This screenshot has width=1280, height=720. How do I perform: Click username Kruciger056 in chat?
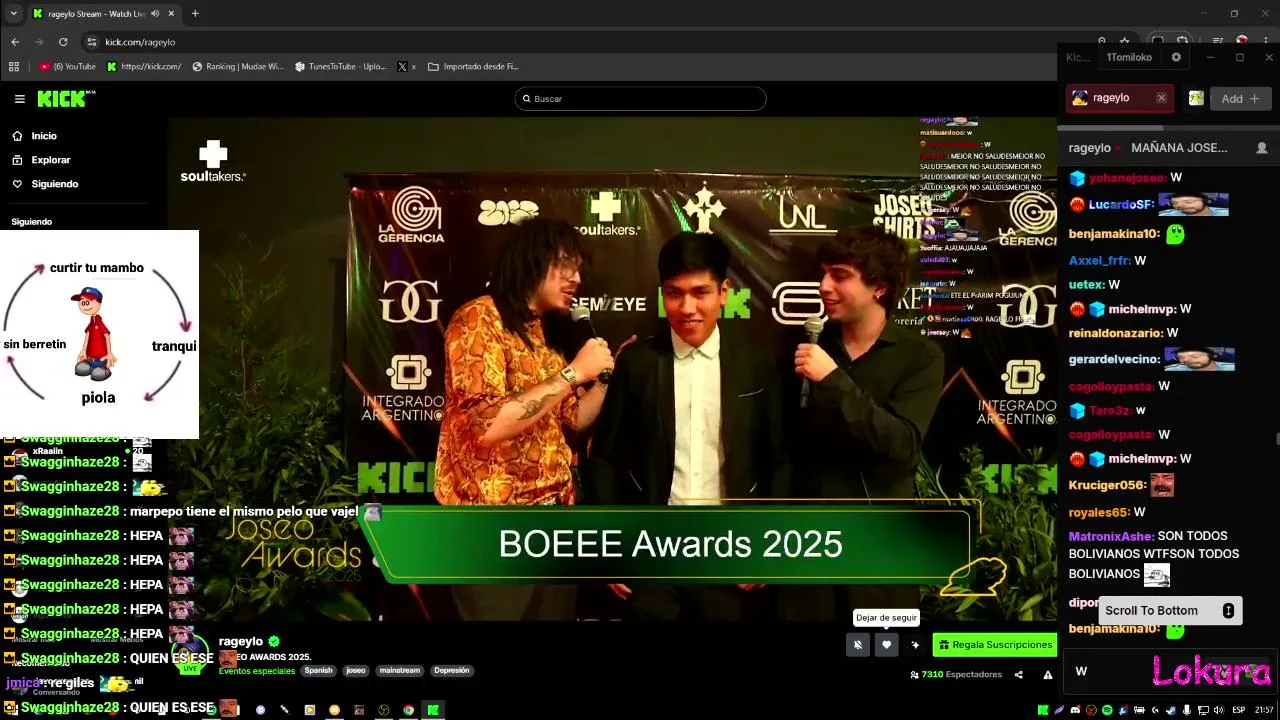click(1106, 485)
